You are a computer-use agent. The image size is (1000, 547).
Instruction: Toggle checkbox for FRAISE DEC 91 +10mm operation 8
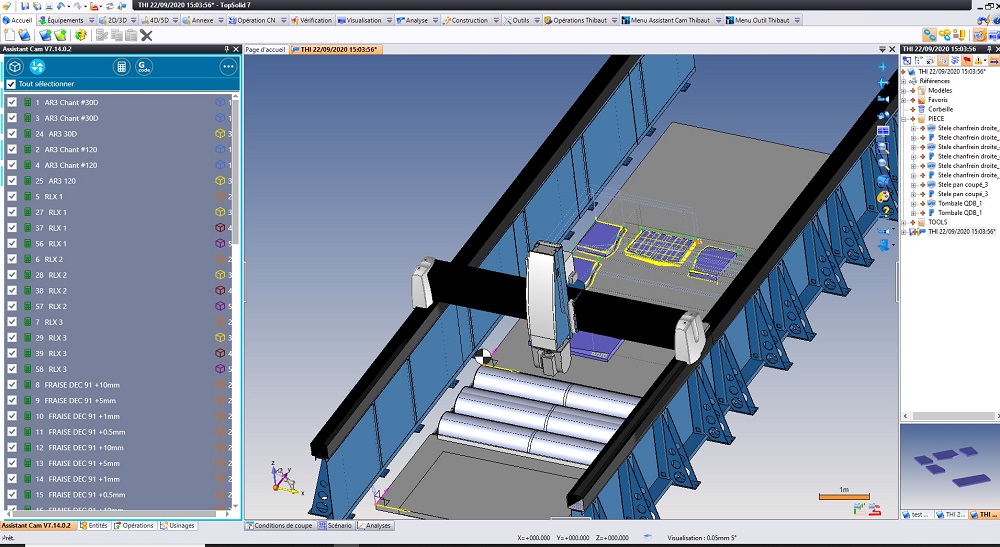(12, 385)
